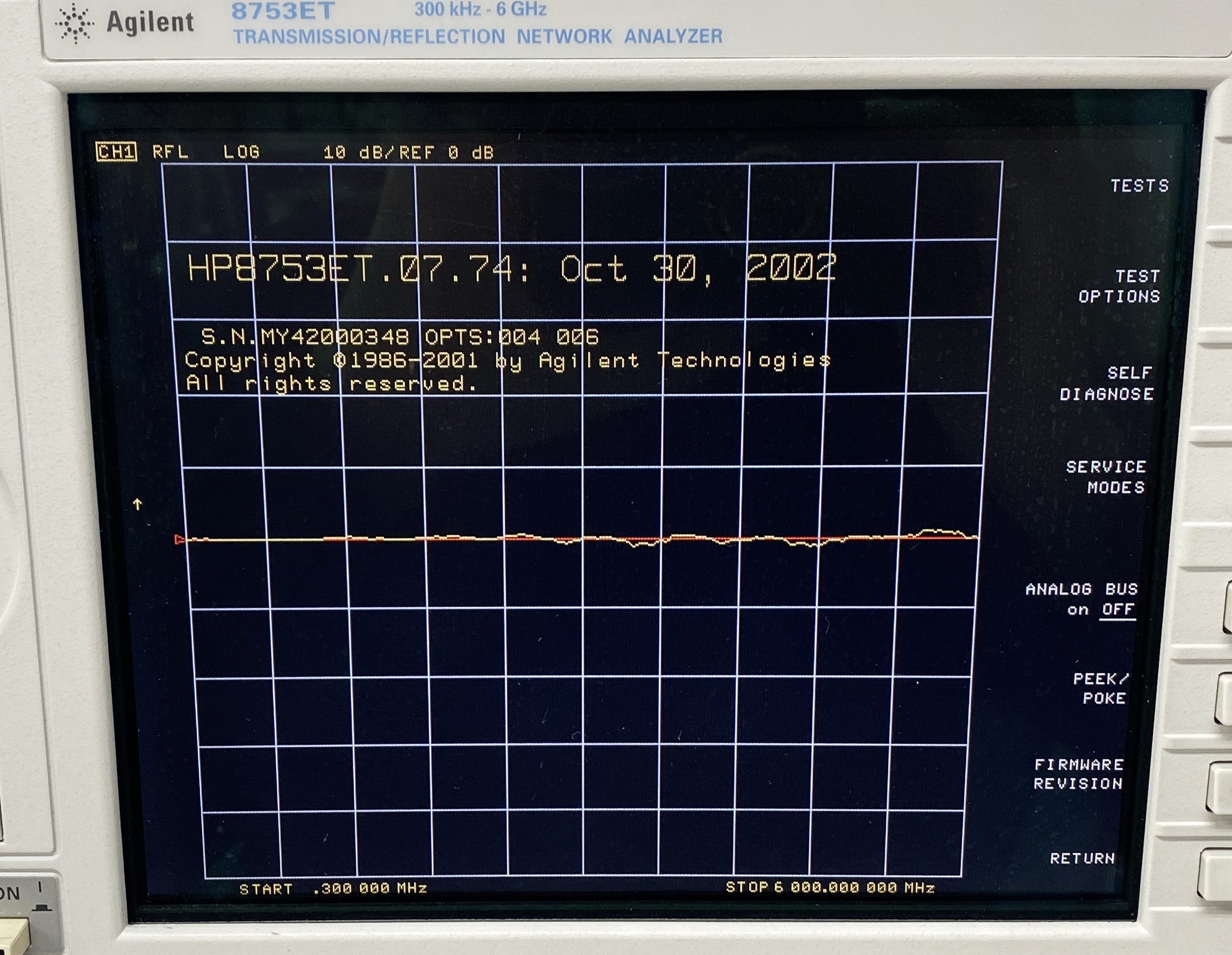This screenshot has width=1232, height=955.
Task: Select the RFL measurement label
Action: tap(170, 152)
